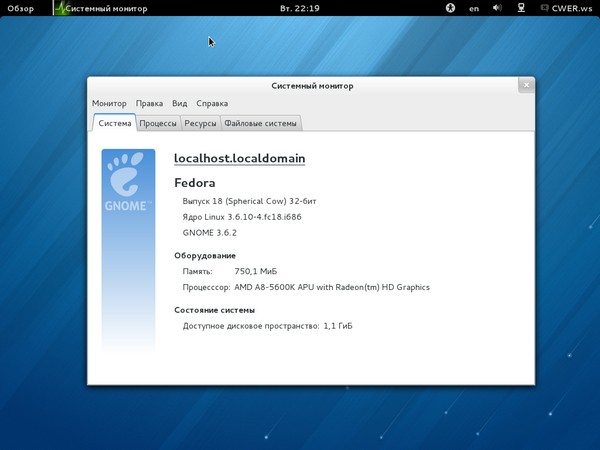600x450 pixels.
Task: Close the Системный монитор window
Action: point(525,86)
